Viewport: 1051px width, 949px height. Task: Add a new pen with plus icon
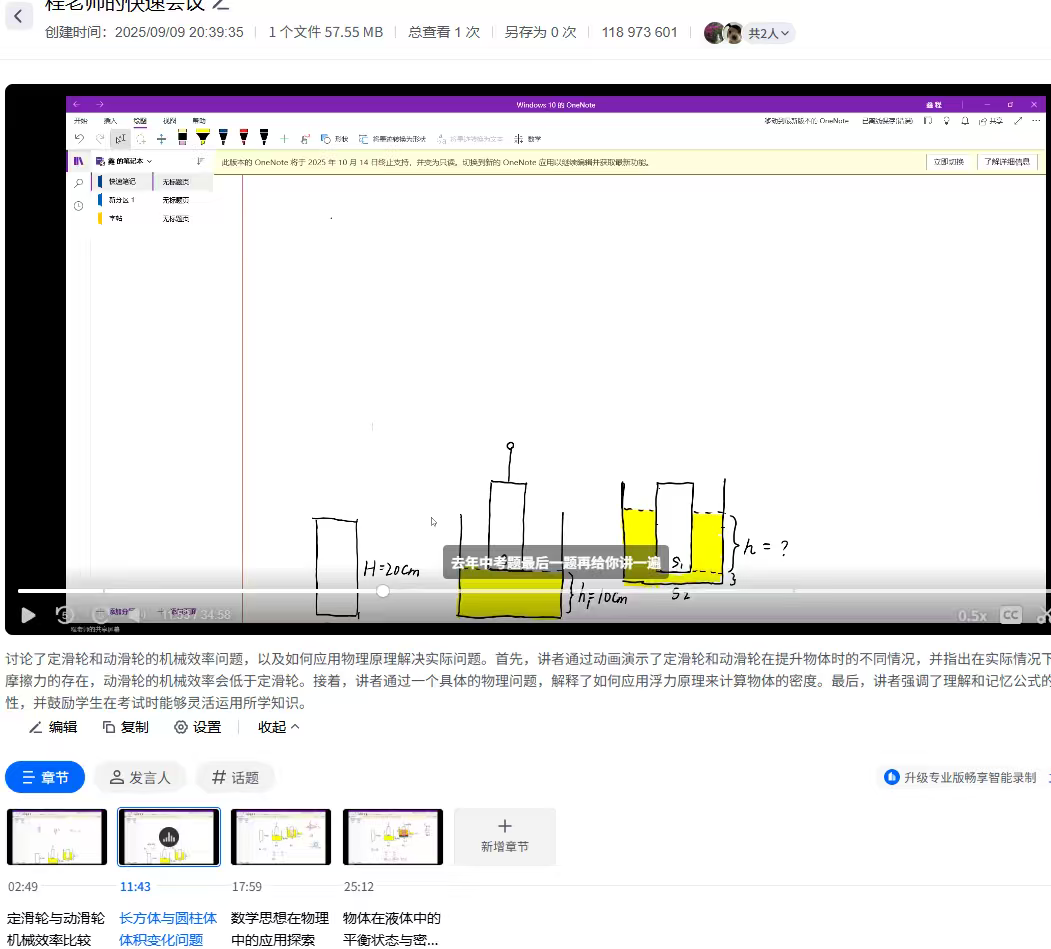pos(284,139)
